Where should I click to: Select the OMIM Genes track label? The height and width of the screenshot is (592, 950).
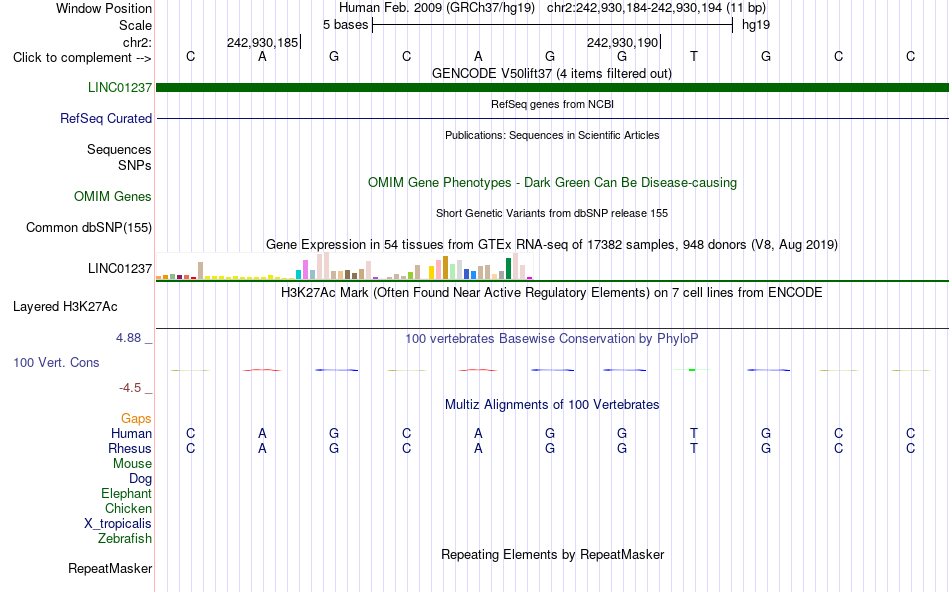tap(113, 197)
